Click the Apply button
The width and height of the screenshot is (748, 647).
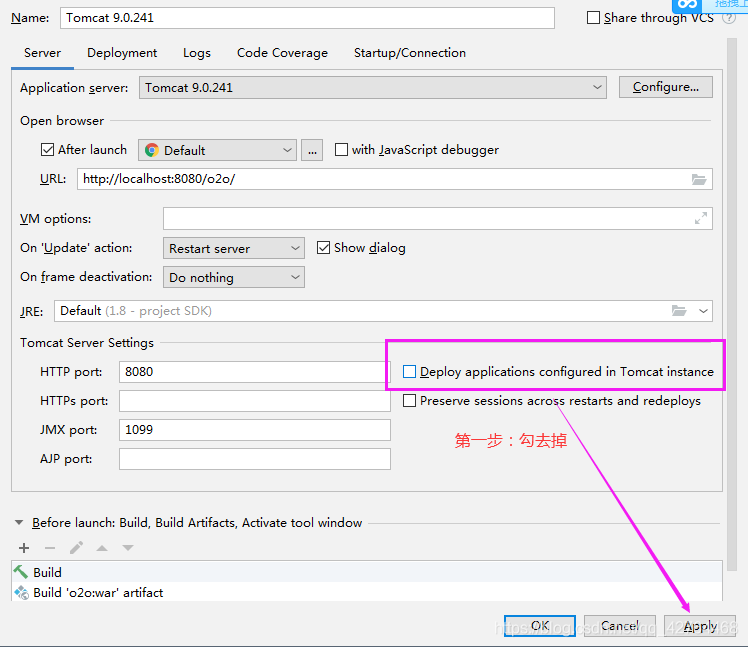coord(700,626)
